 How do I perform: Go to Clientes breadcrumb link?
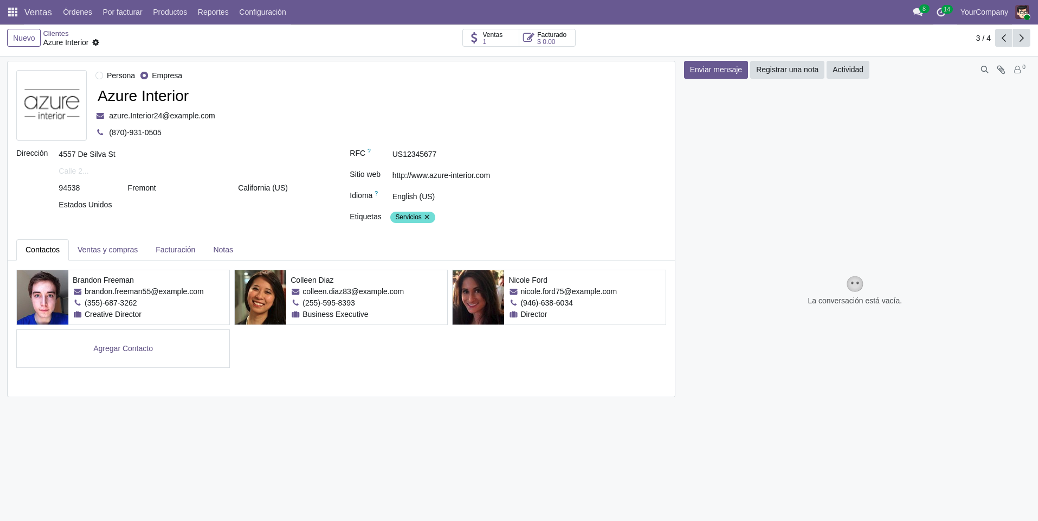[56, 34]
